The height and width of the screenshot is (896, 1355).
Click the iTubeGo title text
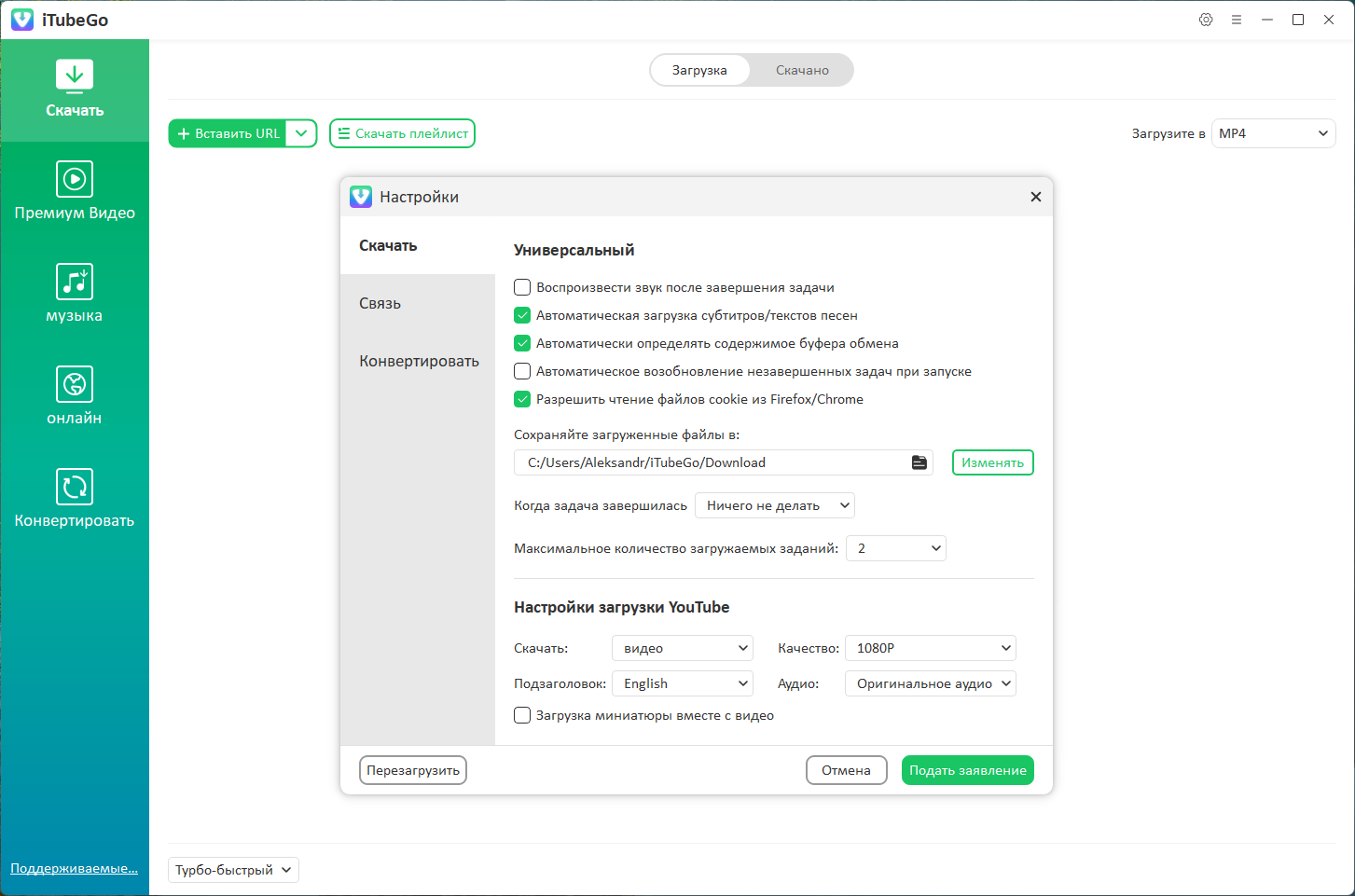pos(76,20)
